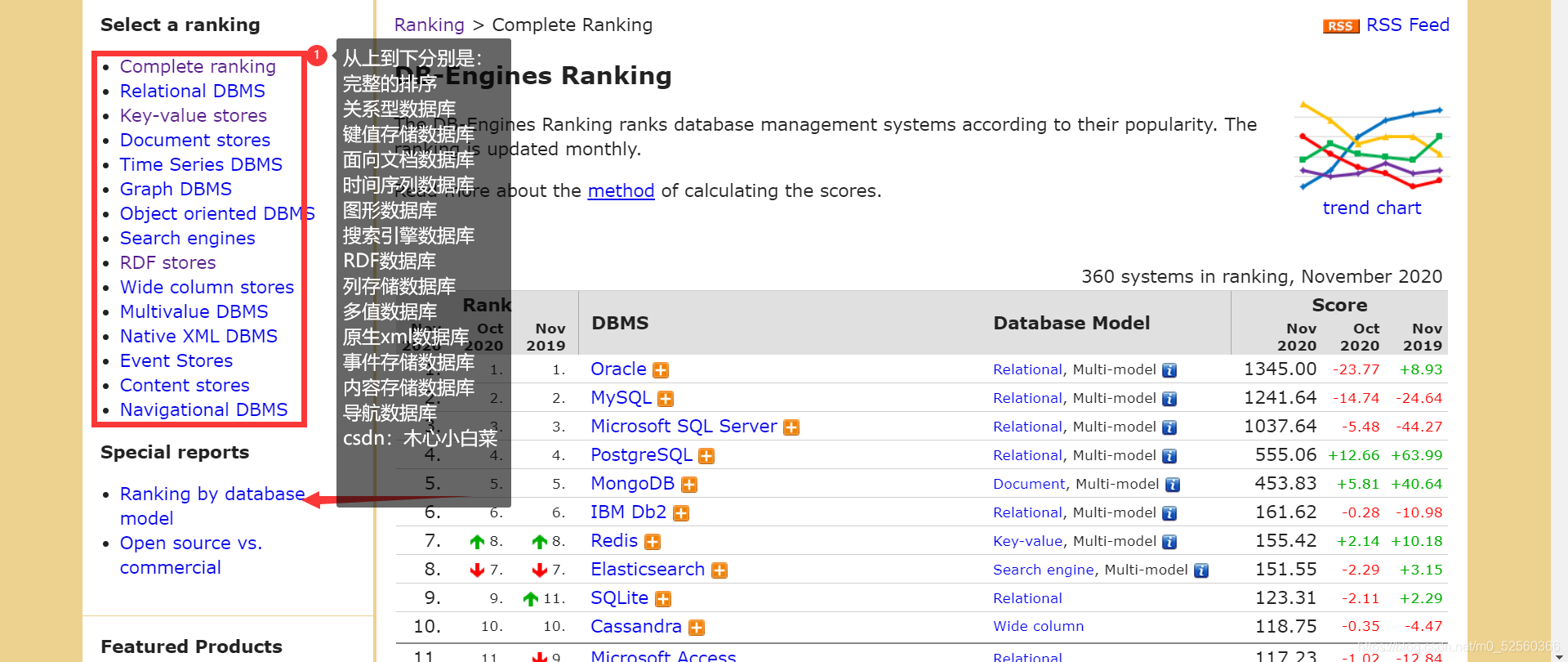Viewport: 1568px width, 662px height.
Task: Click info icon in IBM Db2 row
Action: click(x=1169, y=513)
